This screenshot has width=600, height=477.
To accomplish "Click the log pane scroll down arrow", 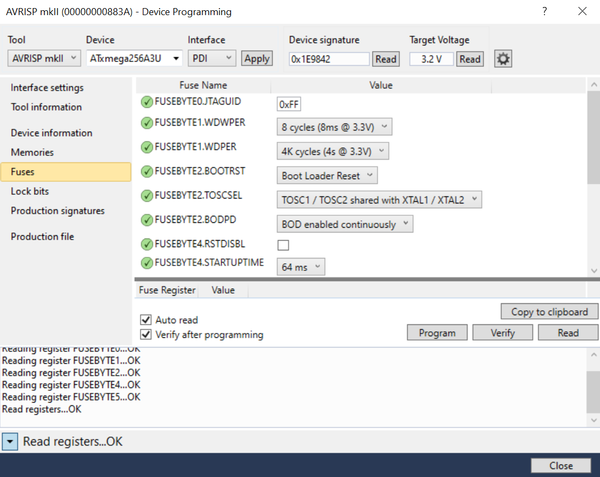I will pos(594,420).
